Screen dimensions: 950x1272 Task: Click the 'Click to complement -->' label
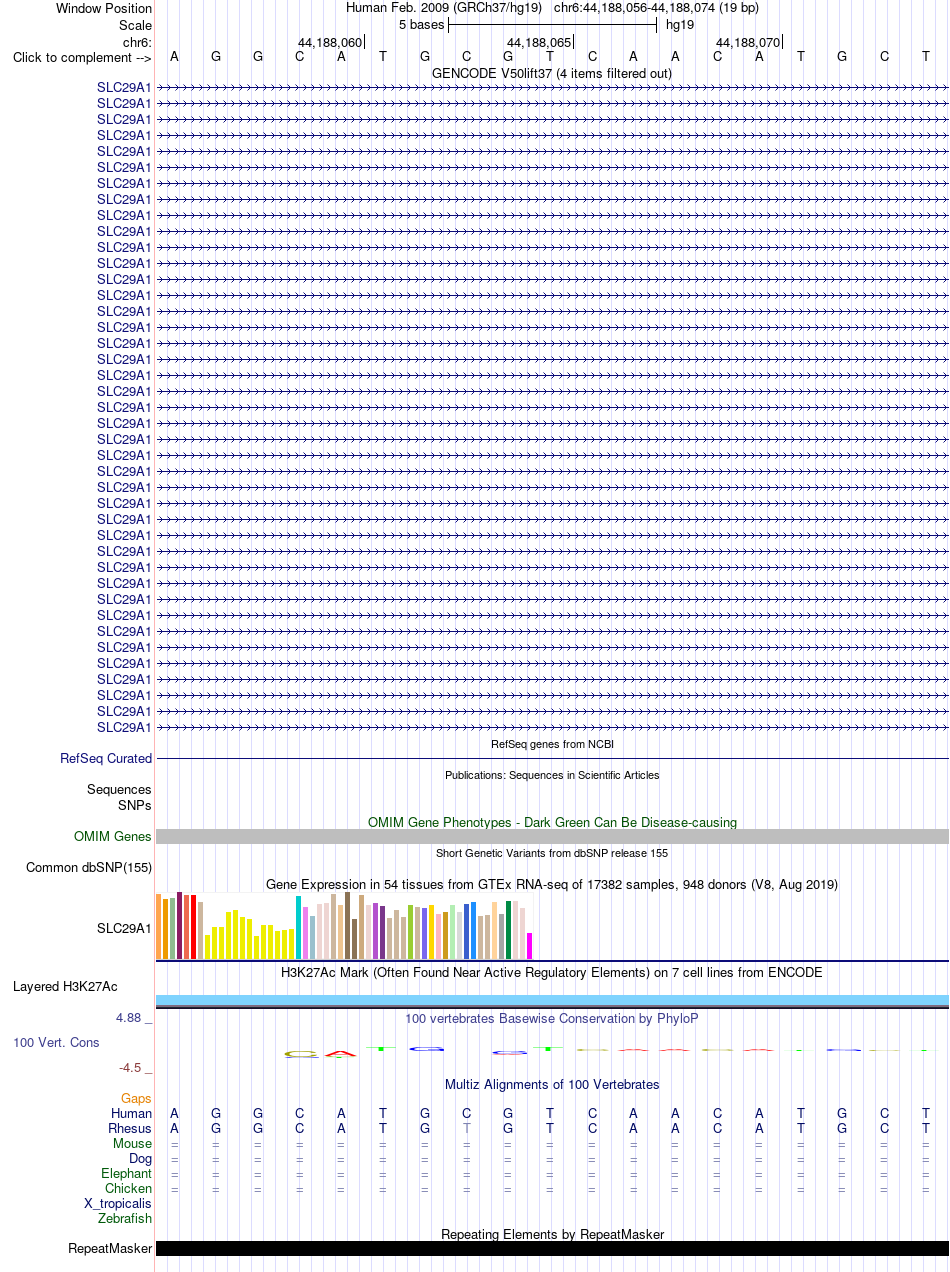pos(82,57)
